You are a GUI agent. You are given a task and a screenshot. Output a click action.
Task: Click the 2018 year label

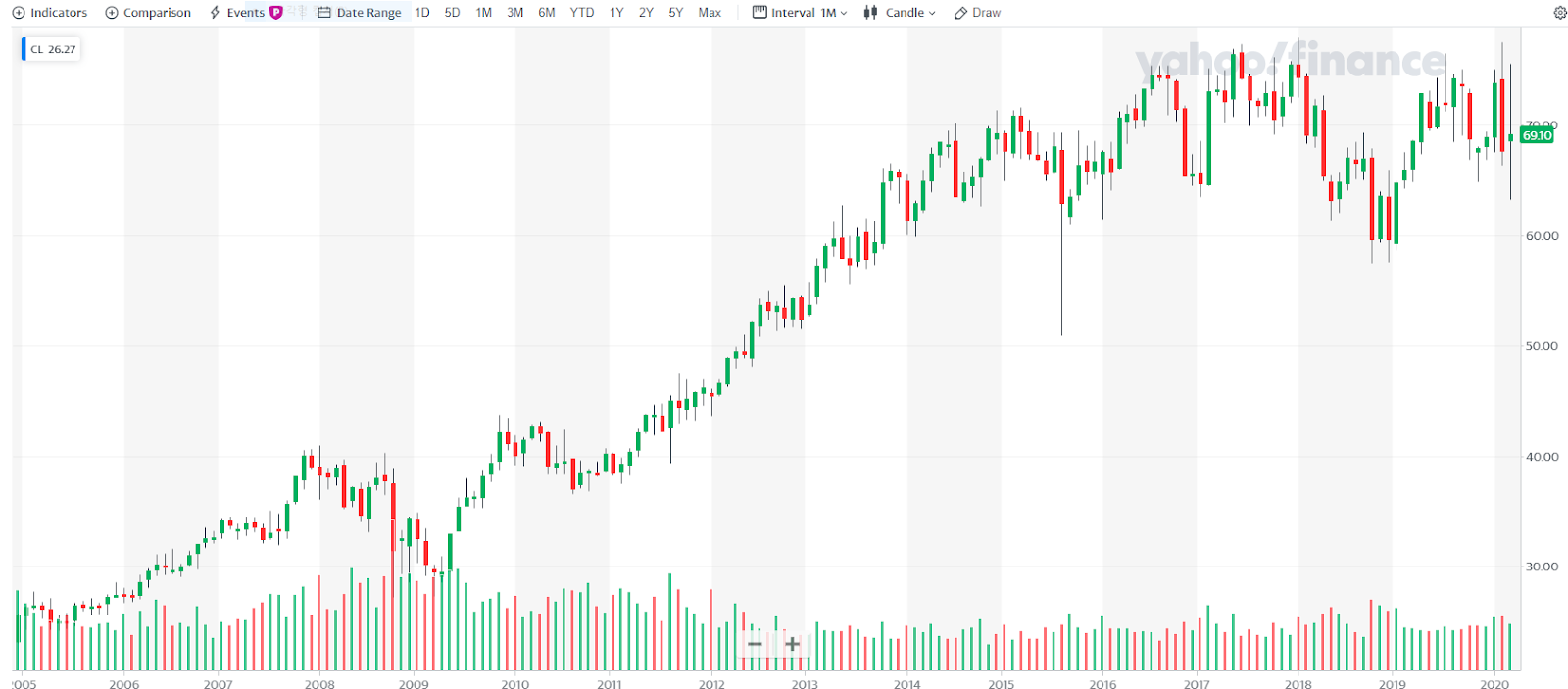tap(1298, 684)
